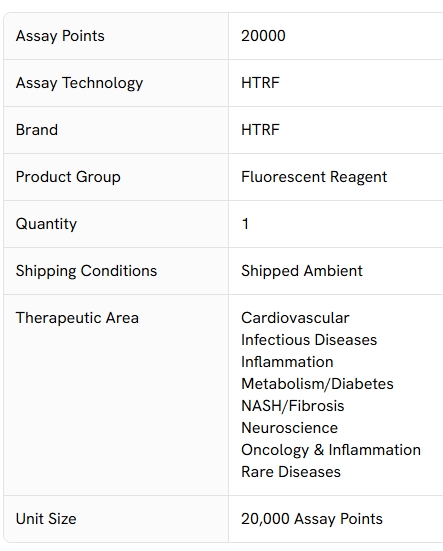The image size is (443, 551).
Task: Click the Product Group label
Action: point(68,177)
